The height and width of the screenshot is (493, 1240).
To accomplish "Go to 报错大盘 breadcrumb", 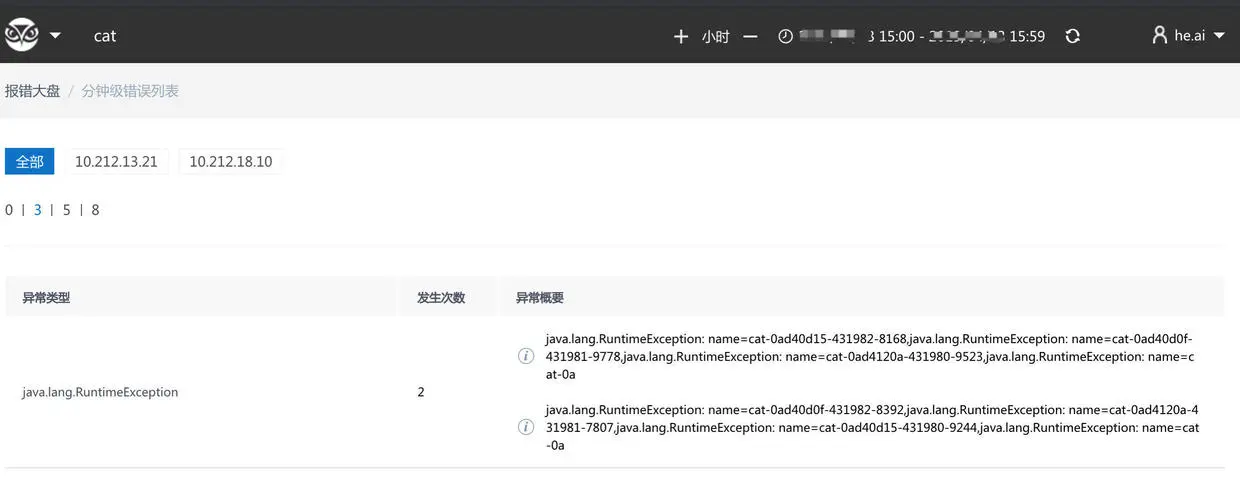I will 33,91.
